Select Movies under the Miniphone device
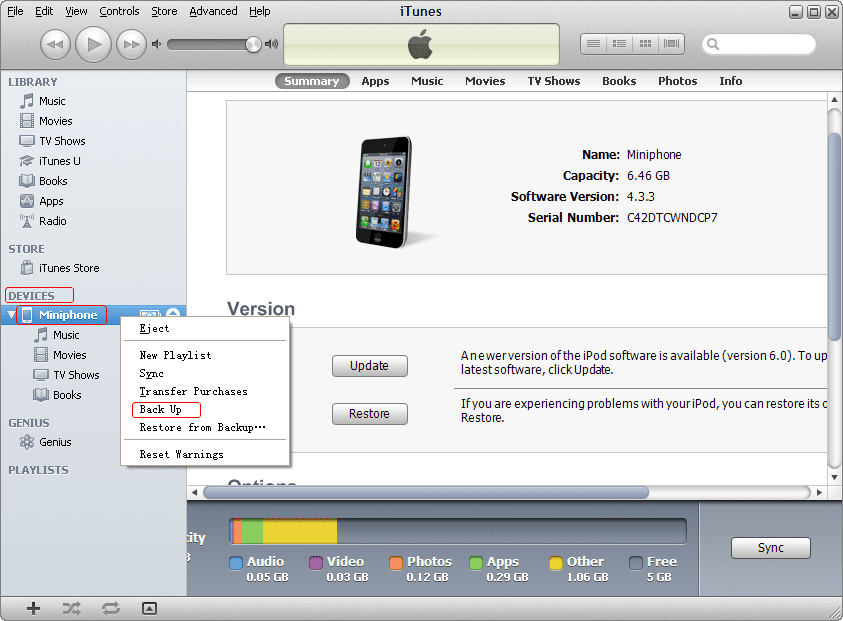The image size is (843, 621). [x=72, y=354]
